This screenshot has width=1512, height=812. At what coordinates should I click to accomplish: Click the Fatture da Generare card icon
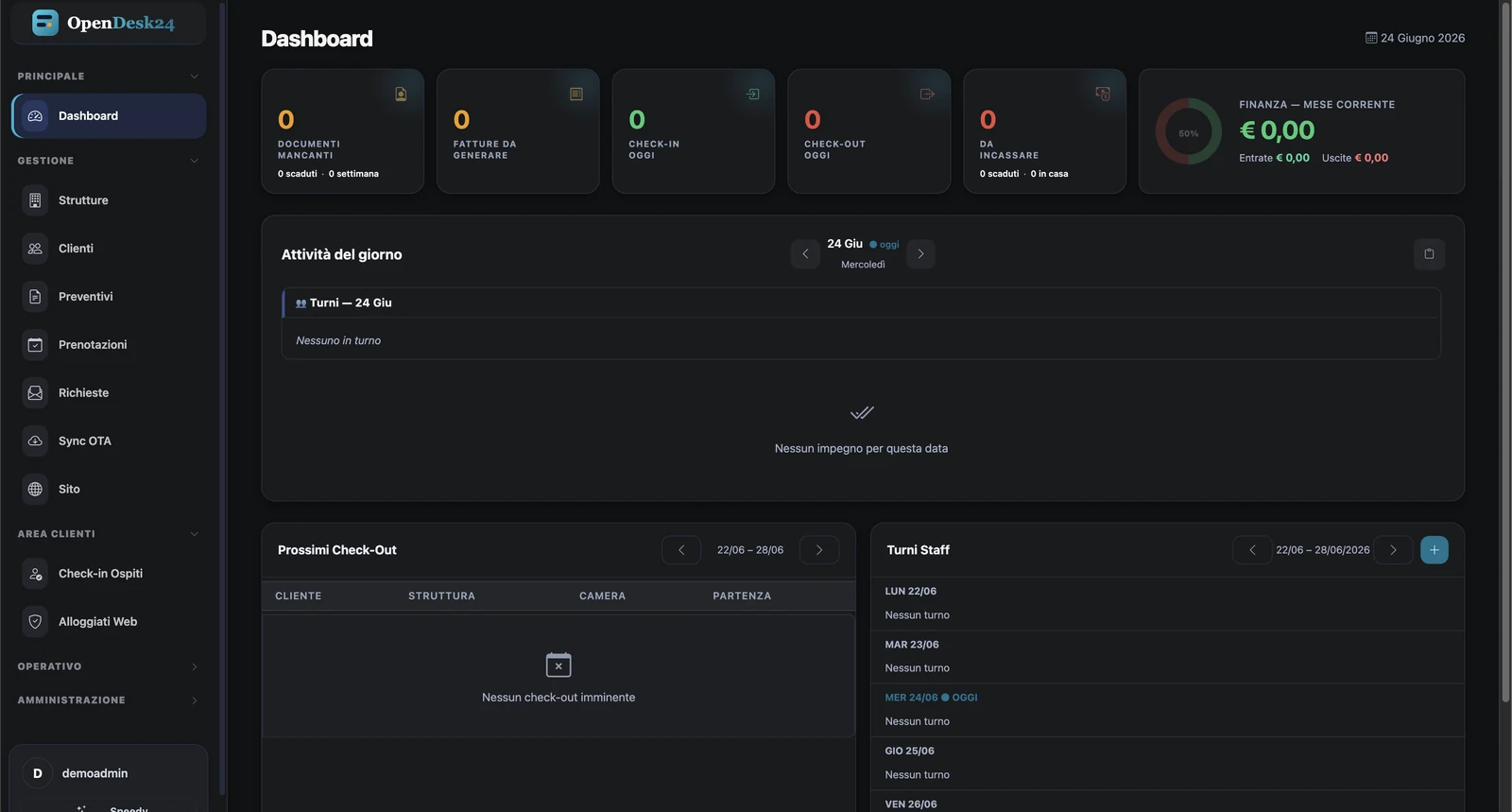coord(576,94)
